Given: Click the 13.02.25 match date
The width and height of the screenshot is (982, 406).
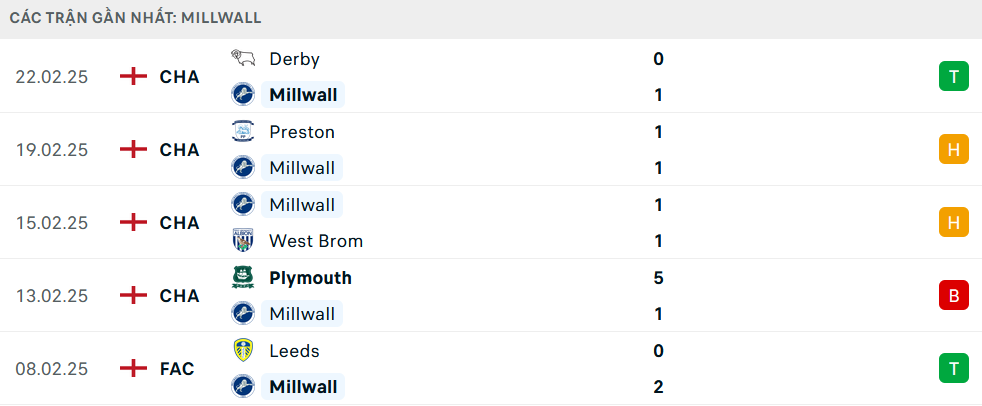Looking at the screenshot, I should pos(52,296).
